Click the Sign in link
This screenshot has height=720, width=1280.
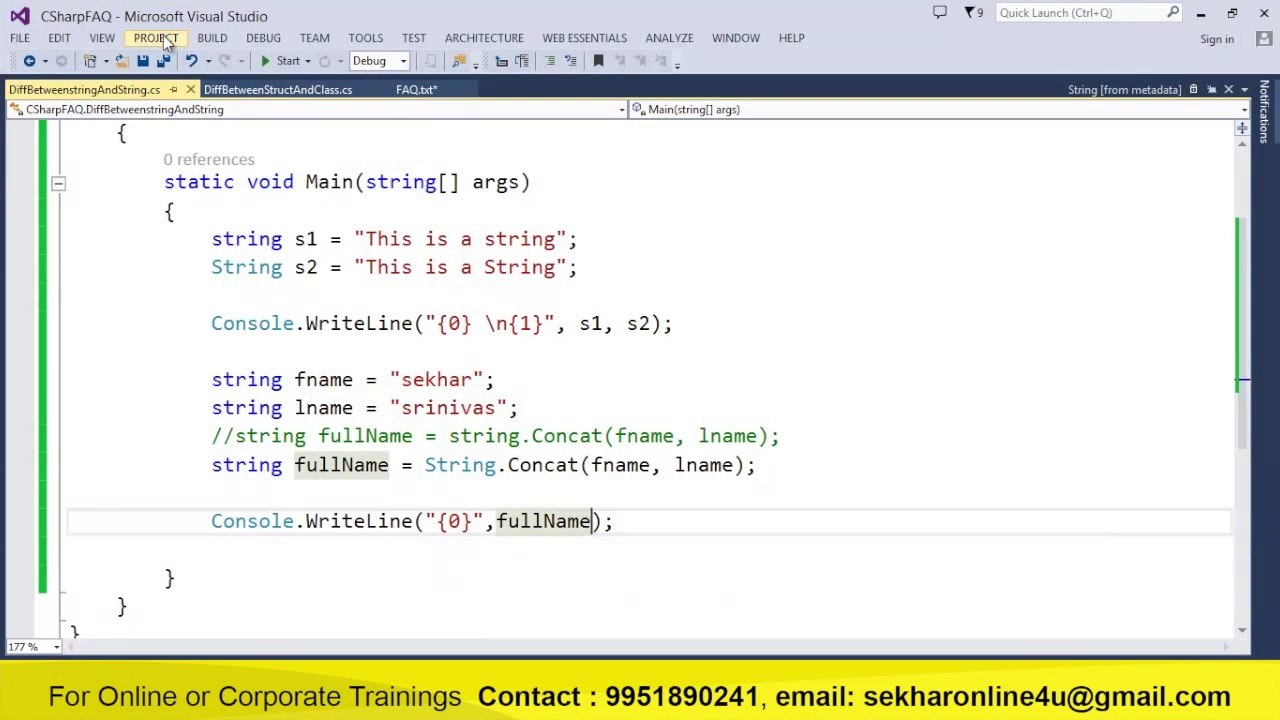pos(1217,39)
